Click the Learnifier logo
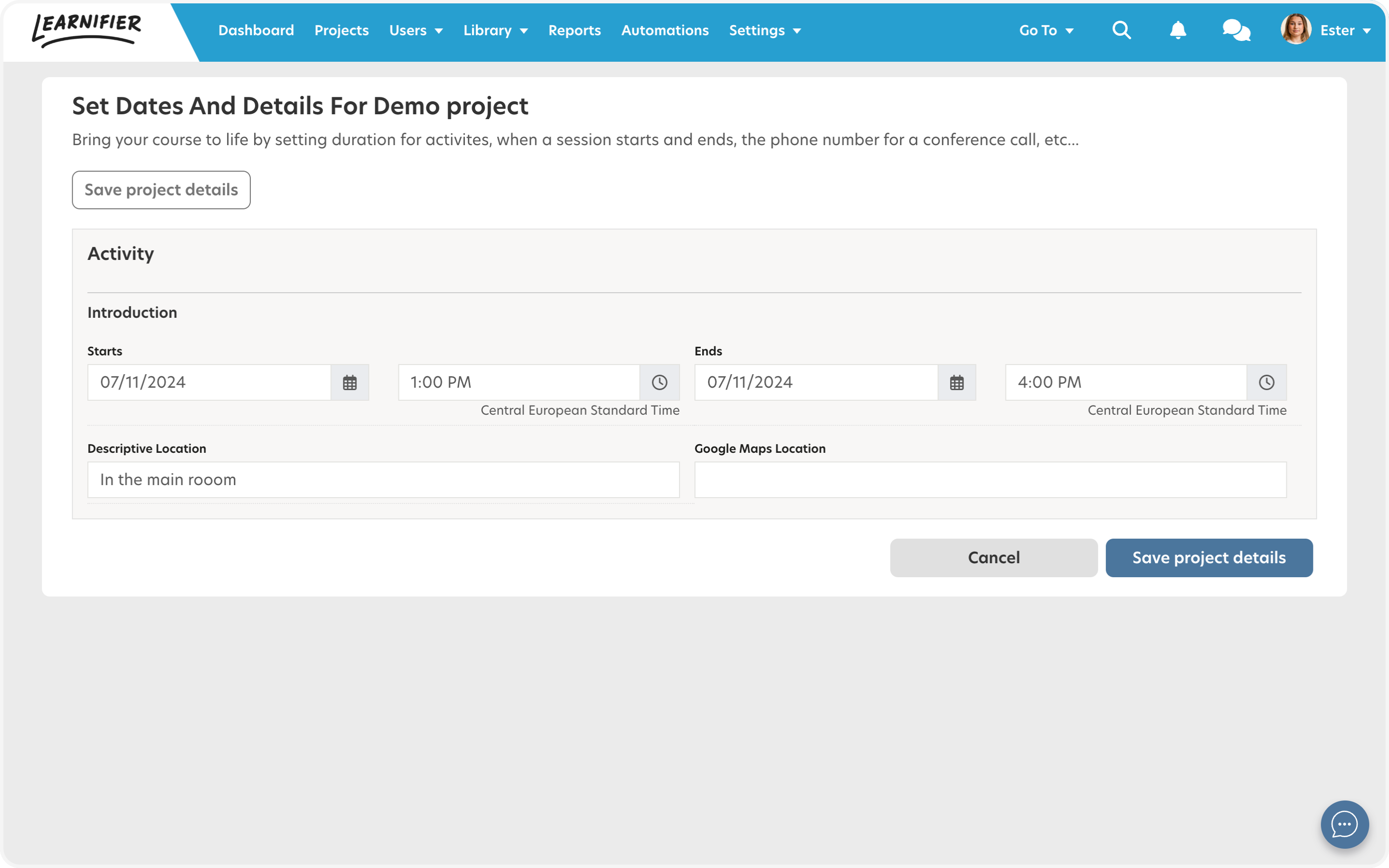1389x868 pixels. [87, 30]
